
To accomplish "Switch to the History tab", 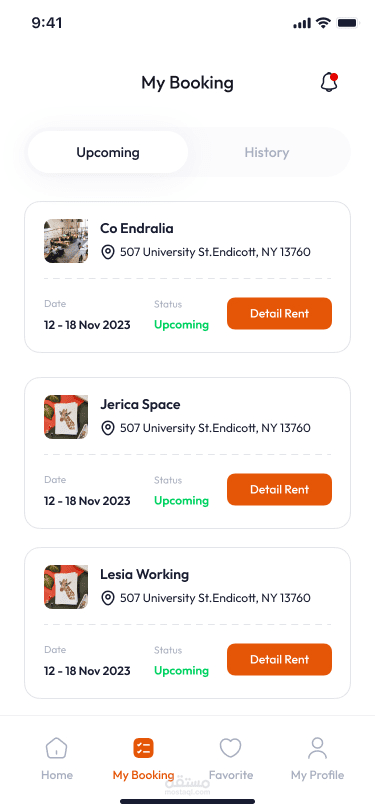I will coord(267,152).
